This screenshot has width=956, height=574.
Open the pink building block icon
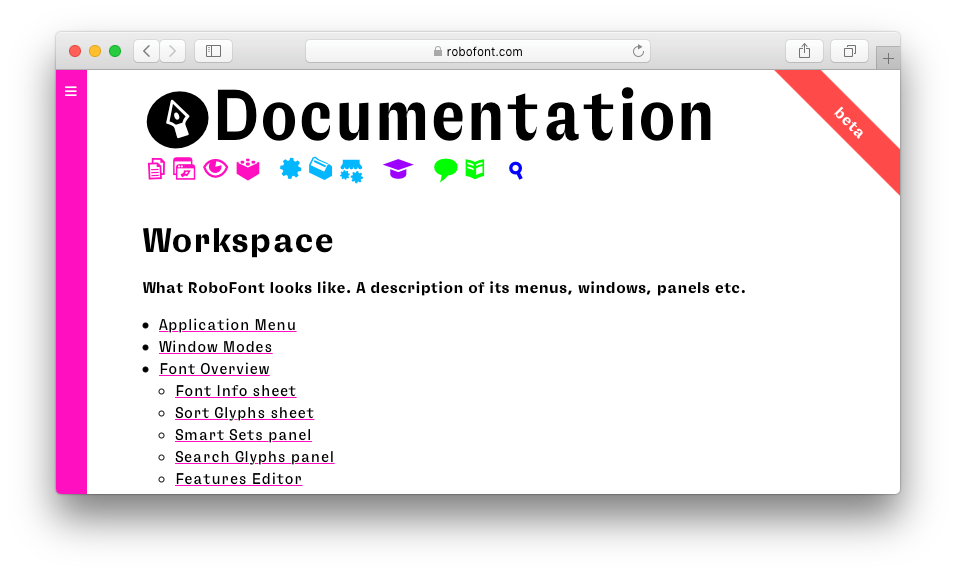[248, 169]
